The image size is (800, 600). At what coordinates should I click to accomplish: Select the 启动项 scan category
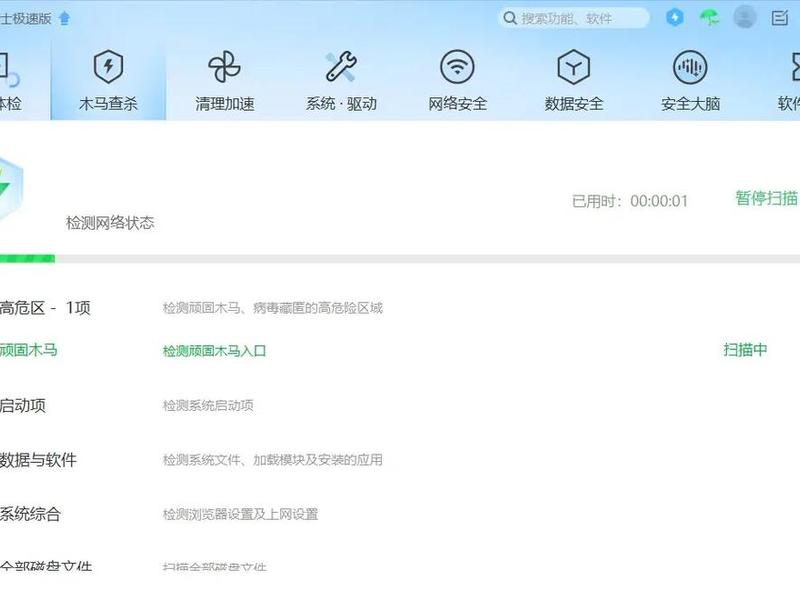[22, 406]
